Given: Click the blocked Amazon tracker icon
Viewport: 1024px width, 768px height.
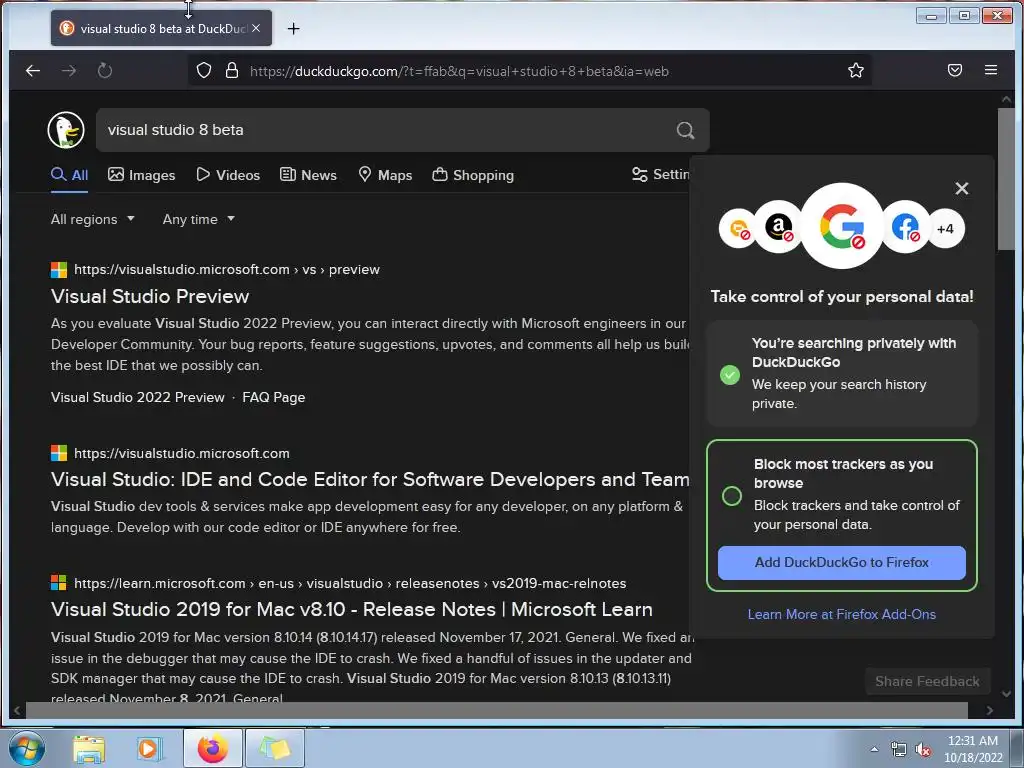Looking at the screenshot, I should [x=778, y=228].
